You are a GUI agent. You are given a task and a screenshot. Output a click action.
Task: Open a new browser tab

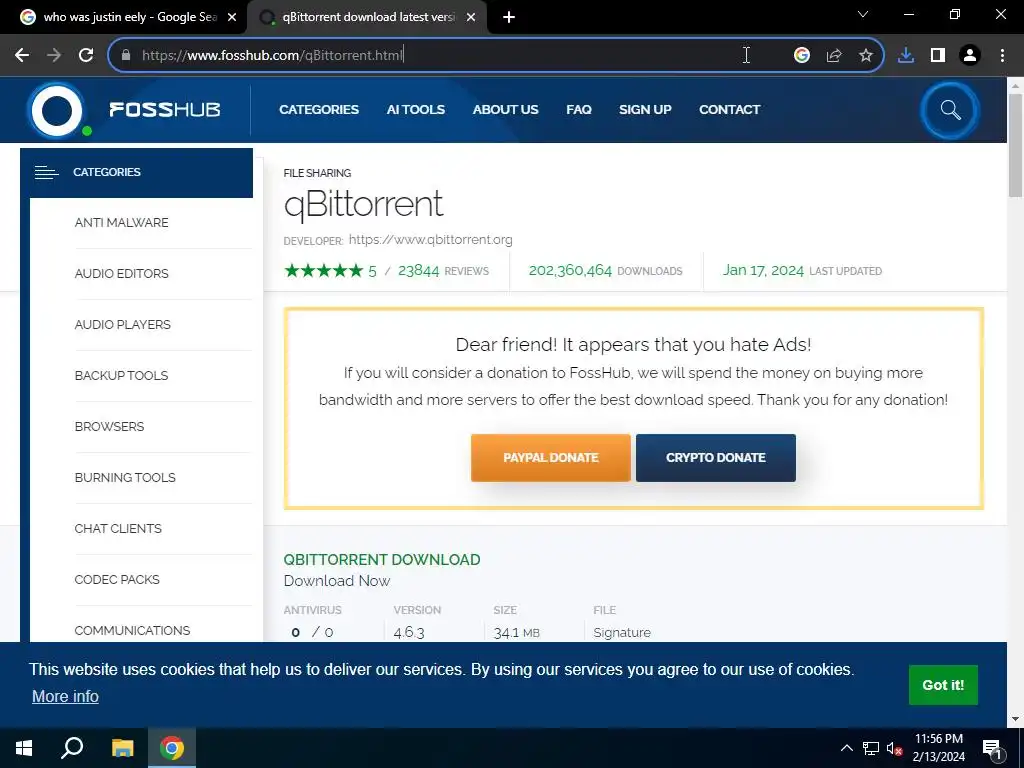click(509, 17)
